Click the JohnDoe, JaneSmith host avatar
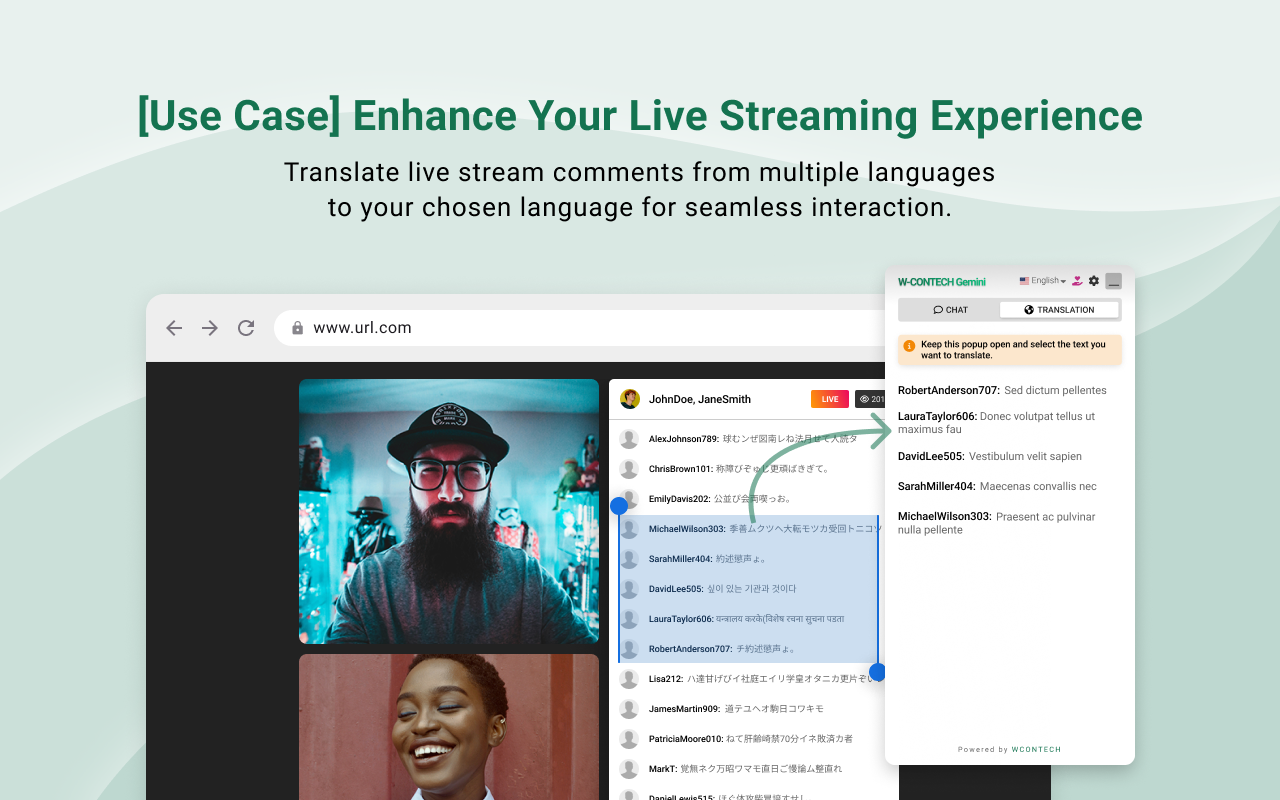This screenshot has width=1280, height=800. coord(630,399)
